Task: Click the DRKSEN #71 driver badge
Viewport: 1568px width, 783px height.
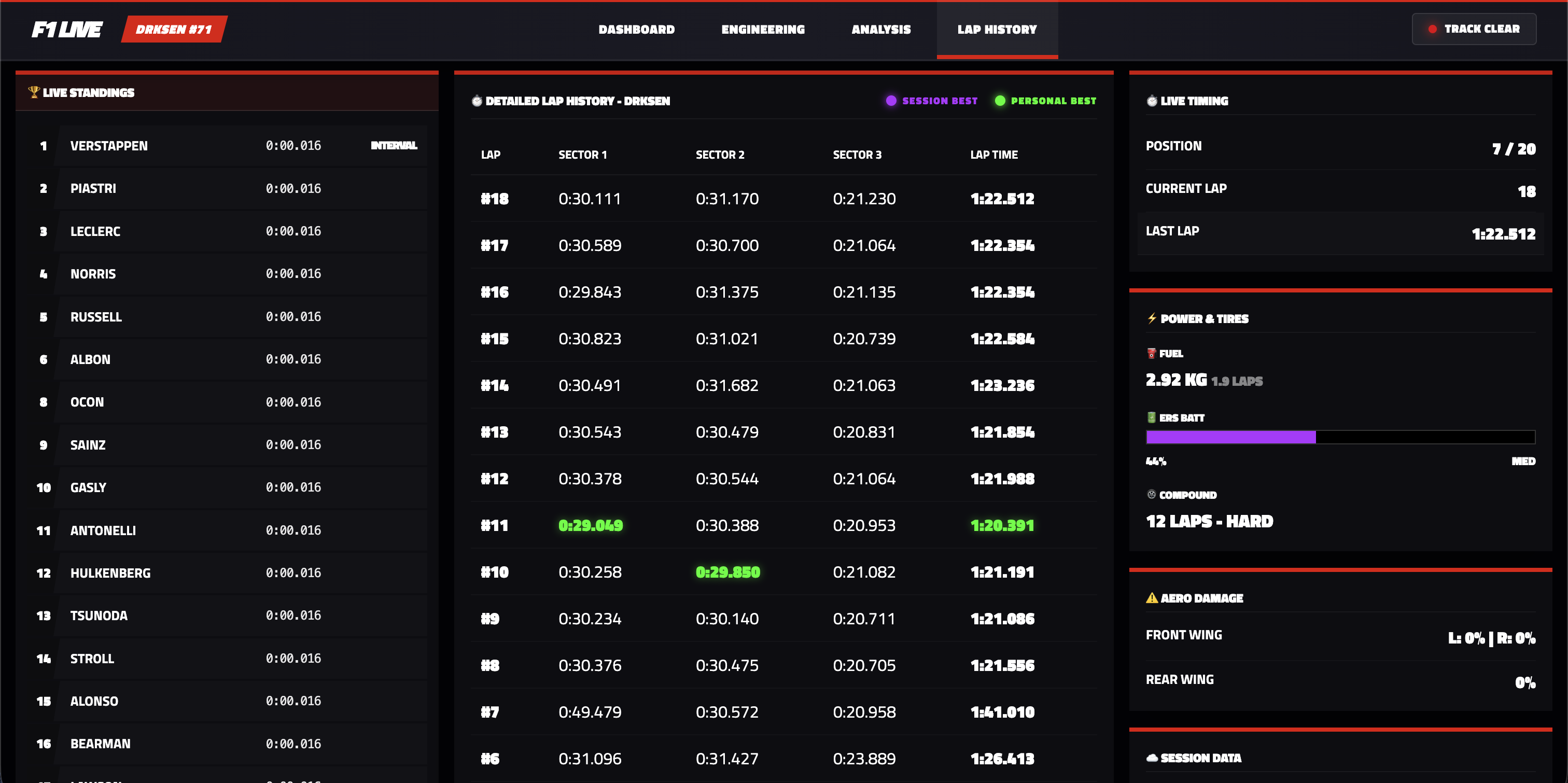Action: tap(174, 29)
